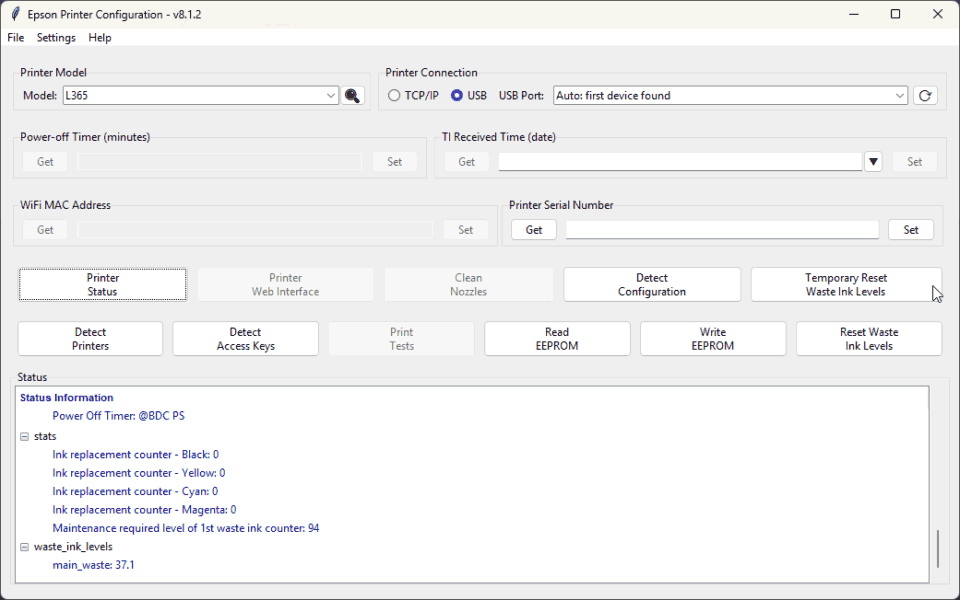Click the Detect Access Keys button
The image size is (960, 600).
246,339
